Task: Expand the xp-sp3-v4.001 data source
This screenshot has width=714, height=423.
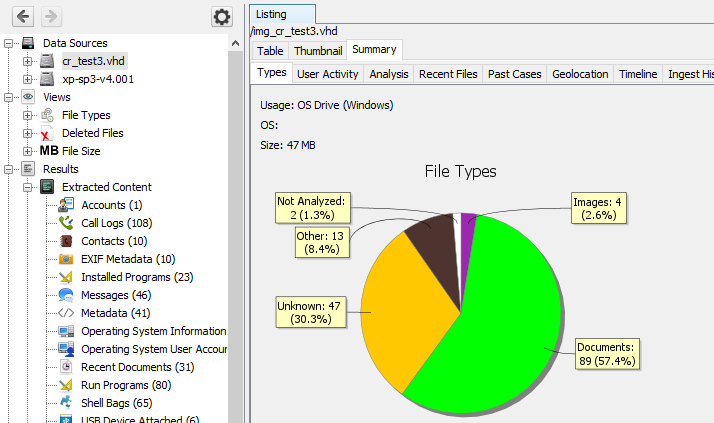Action: tap(27, 79)
